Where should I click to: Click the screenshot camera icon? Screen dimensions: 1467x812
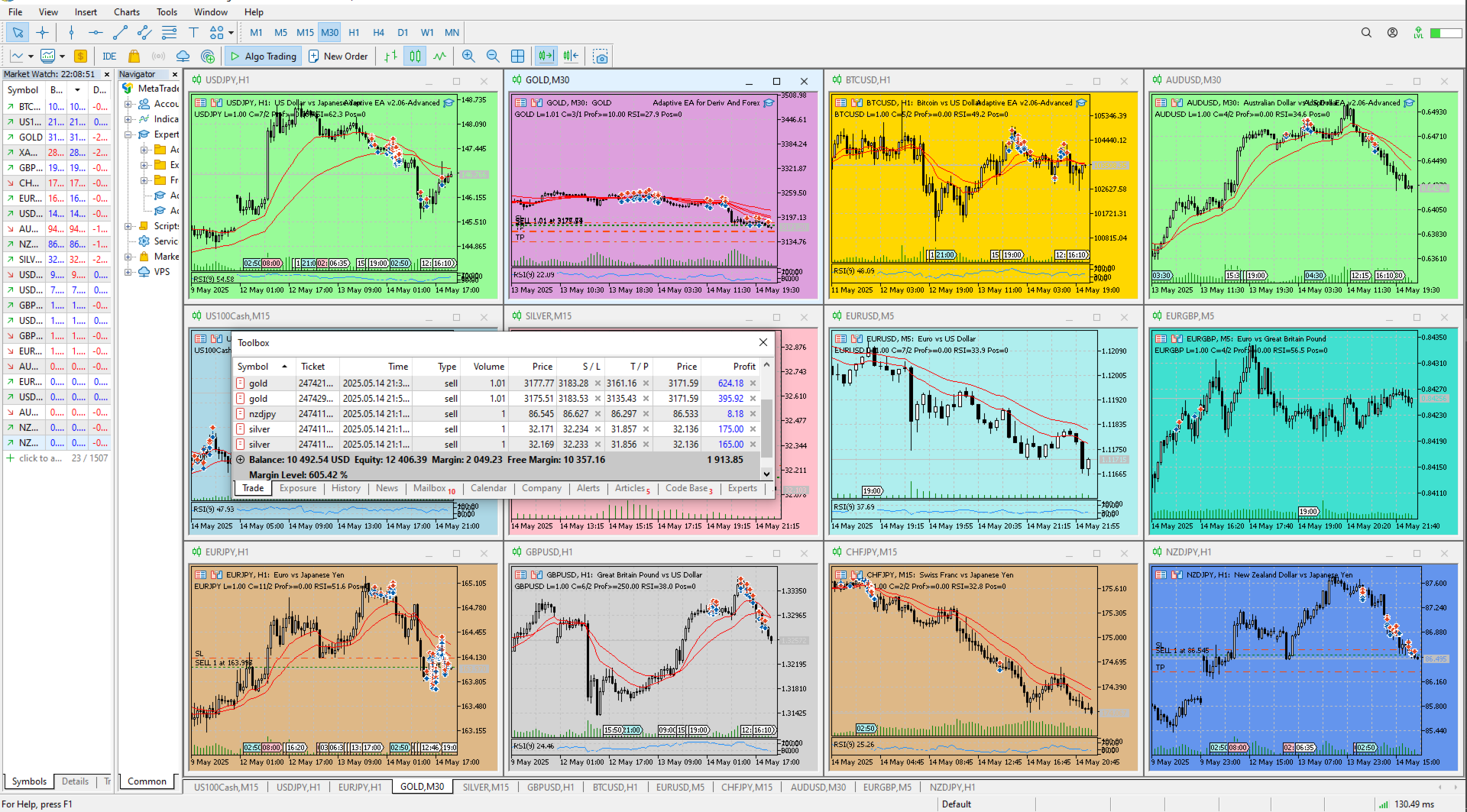point(601,56)
